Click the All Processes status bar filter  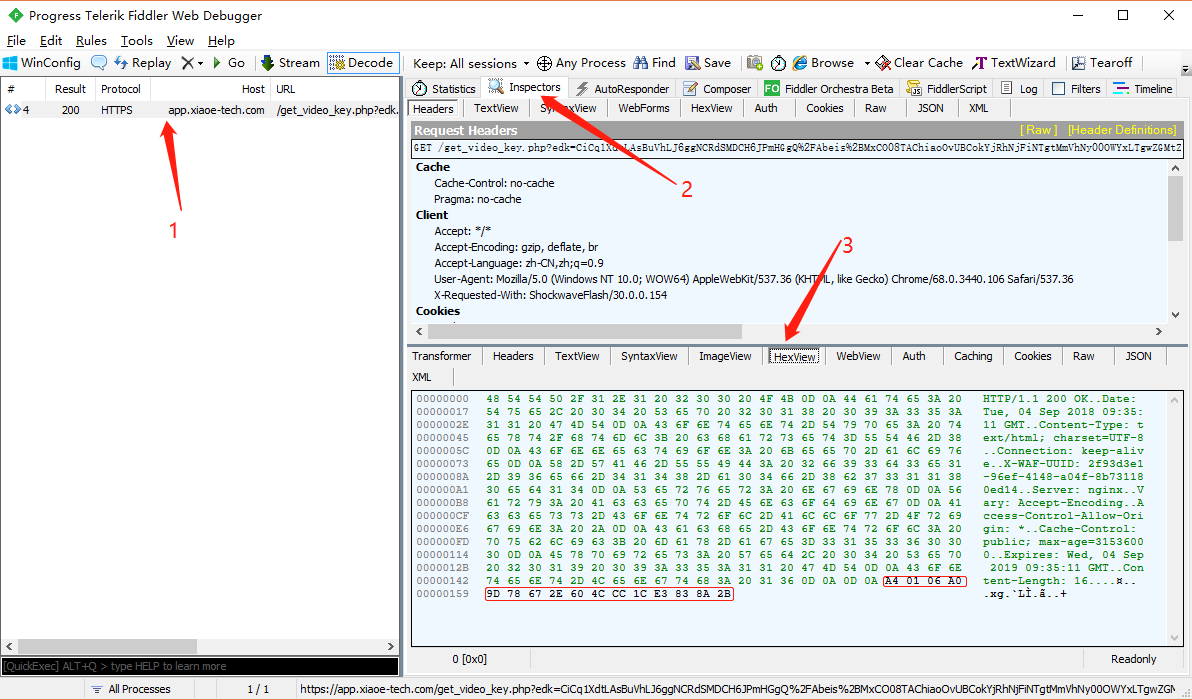click(x=132, y=689)
